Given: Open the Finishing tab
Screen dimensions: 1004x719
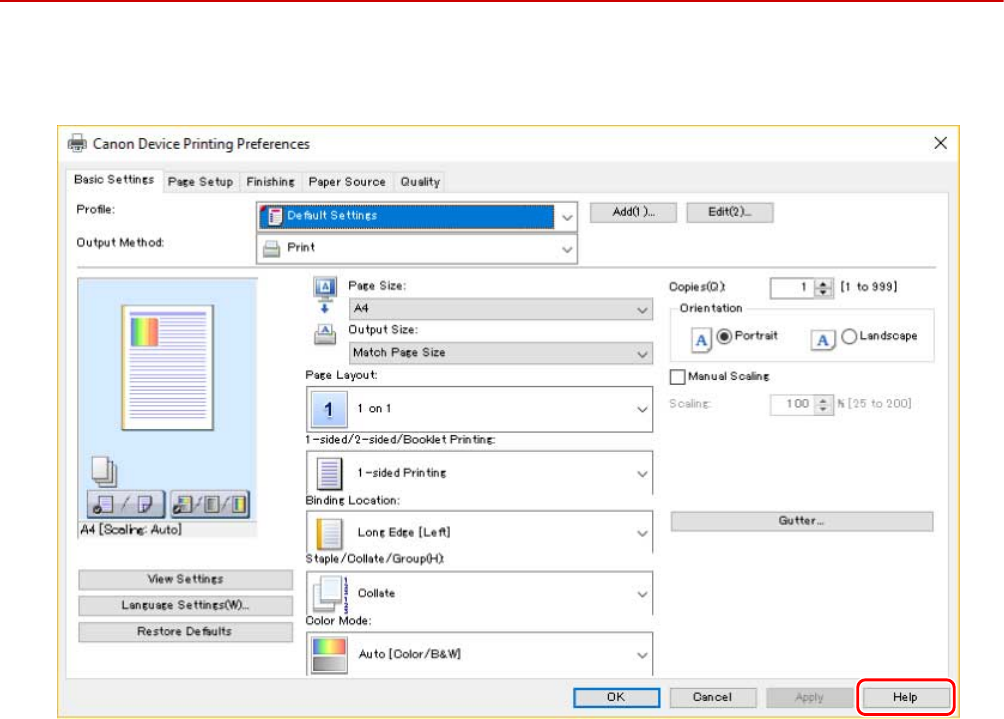Looking at the screenshot, I should coord(270,182).
